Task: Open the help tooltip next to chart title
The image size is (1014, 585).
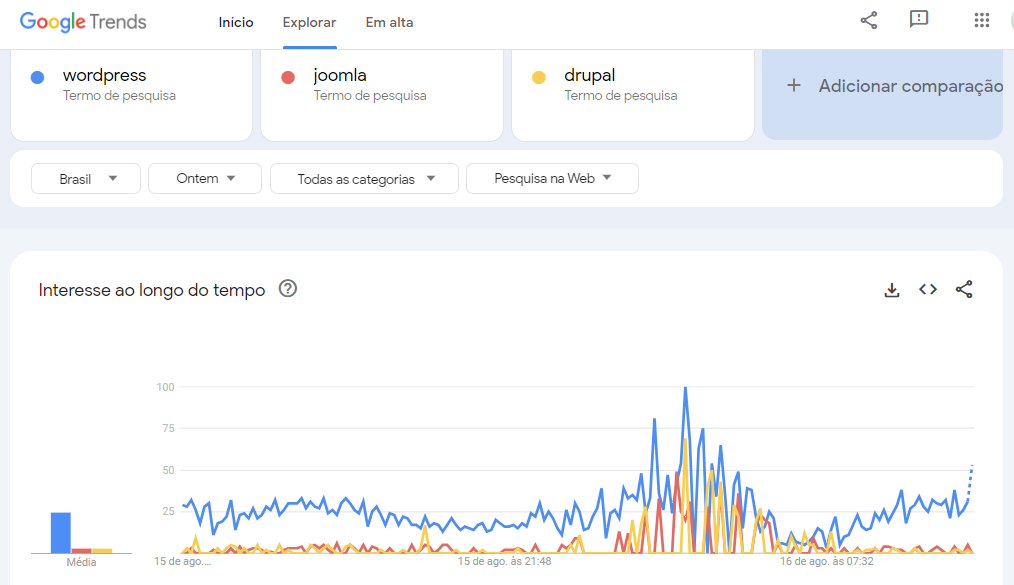Action: [288, 289]
